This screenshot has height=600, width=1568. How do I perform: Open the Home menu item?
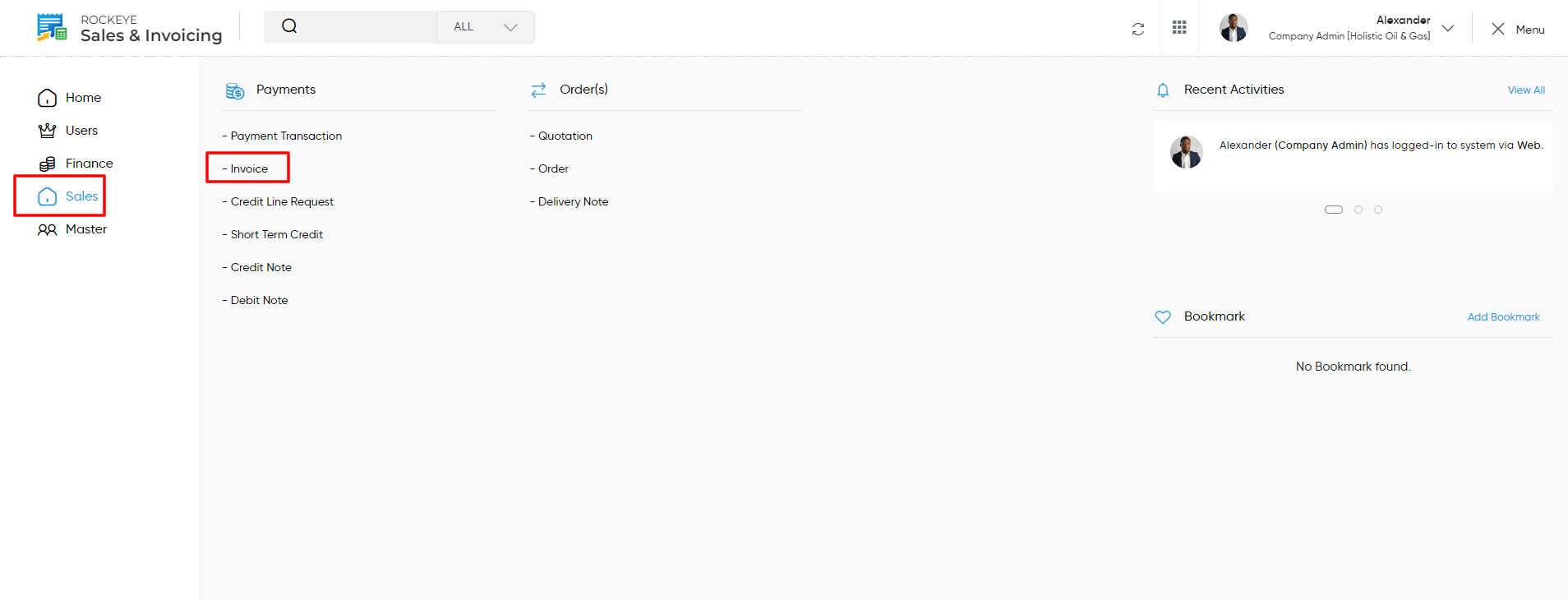[83, 98]
